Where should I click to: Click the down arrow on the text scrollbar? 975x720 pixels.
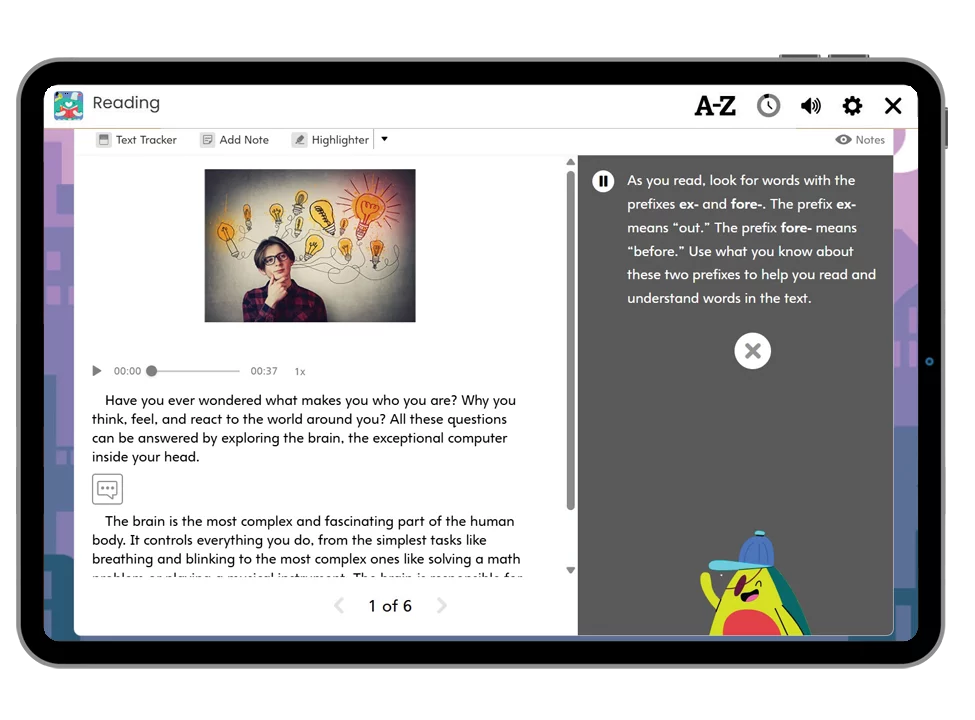pos(570,570)
